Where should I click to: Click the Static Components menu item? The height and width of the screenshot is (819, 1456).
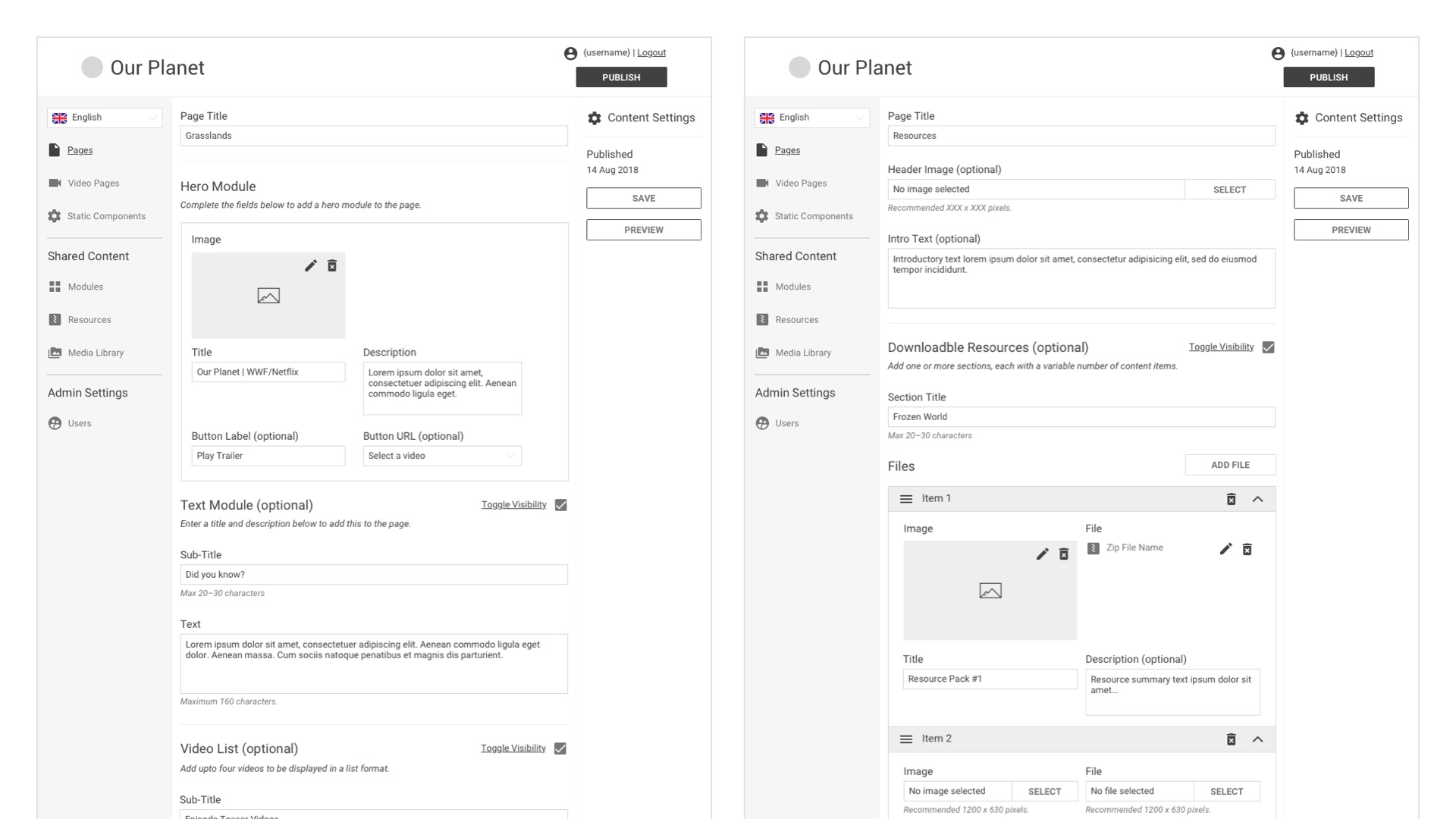point(106,215)
